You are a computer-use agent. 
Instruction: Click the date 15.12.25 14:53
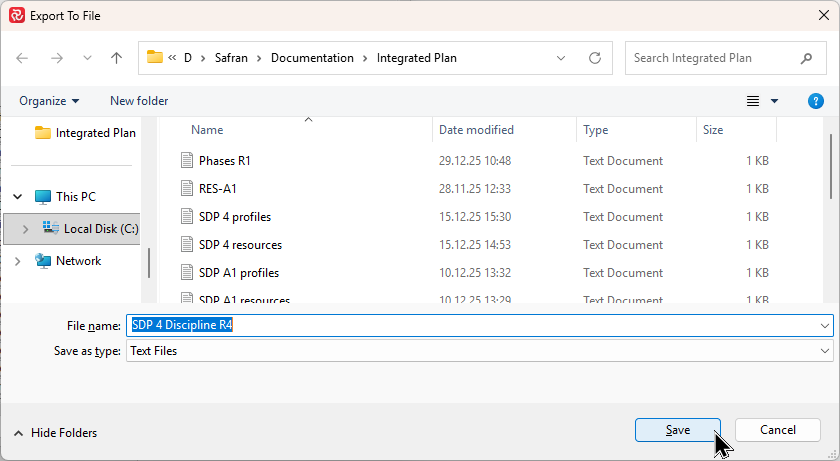coord(475,245)
